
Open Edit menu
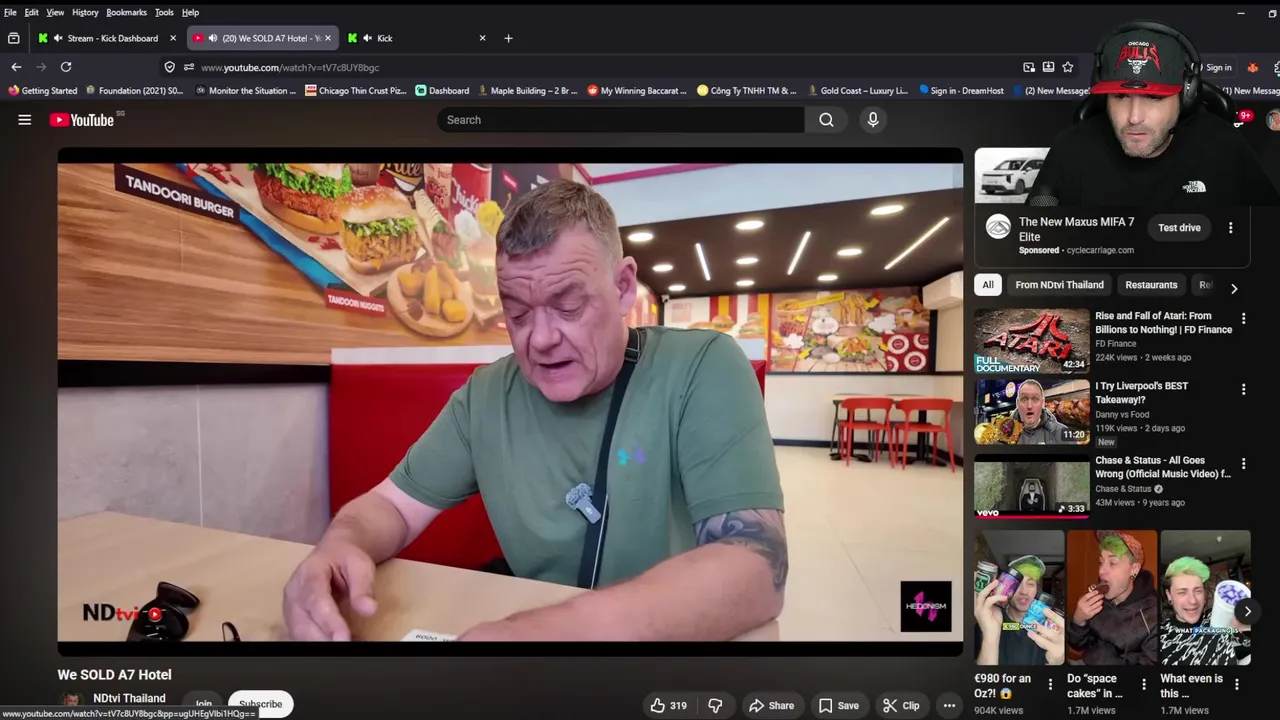32,12
